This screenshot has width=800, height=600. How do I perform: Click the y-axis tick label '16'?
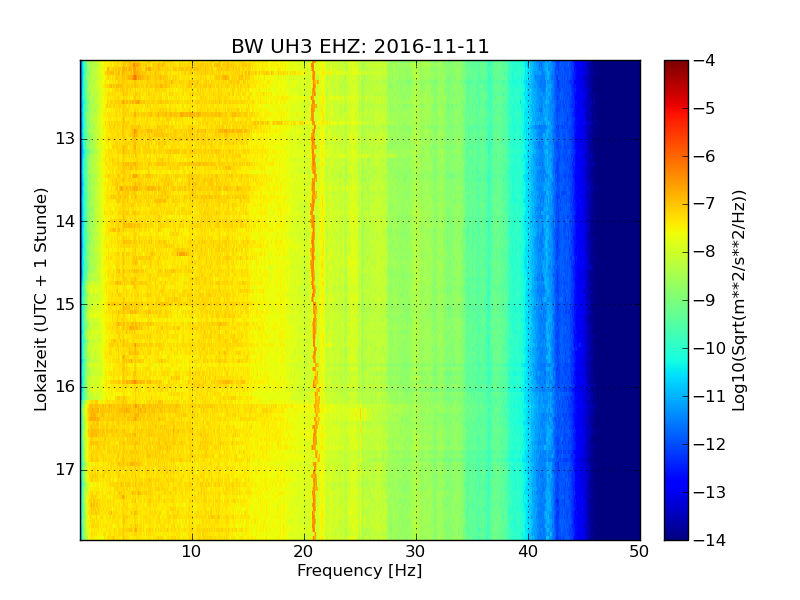pyautogui.click(x=65, y=387)
